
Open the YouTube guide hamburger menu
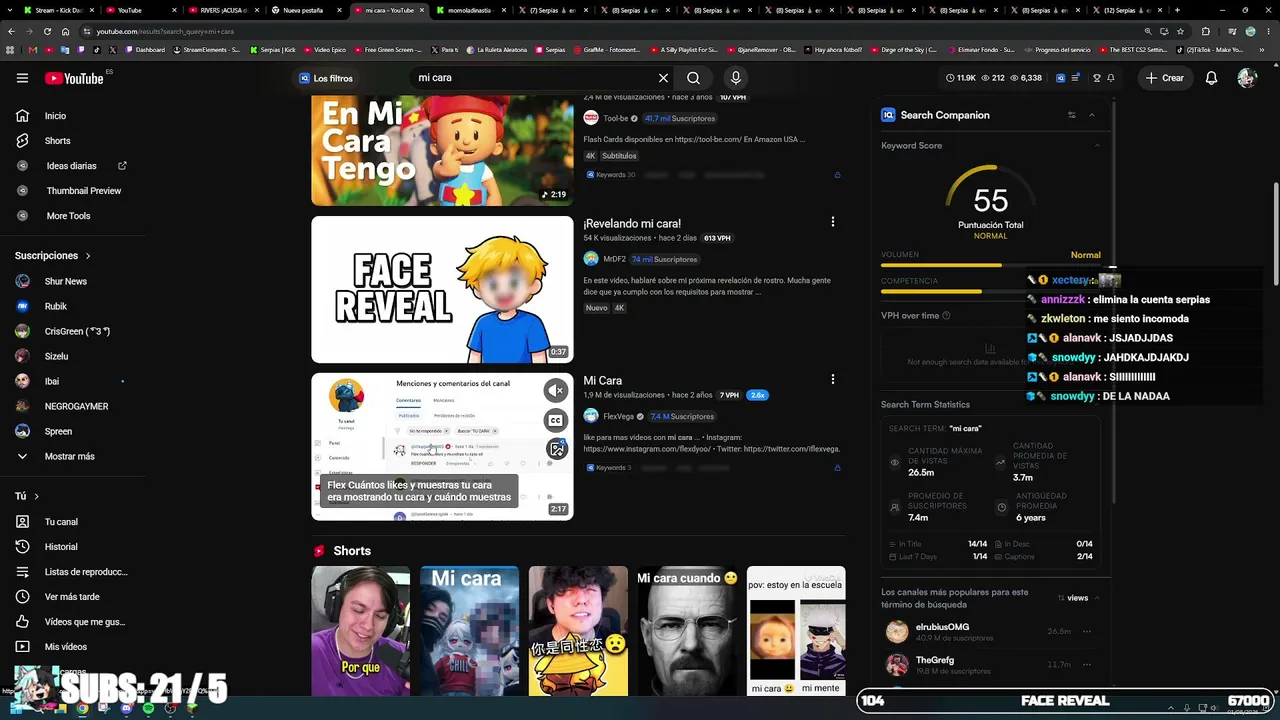(x=22, y=78)
